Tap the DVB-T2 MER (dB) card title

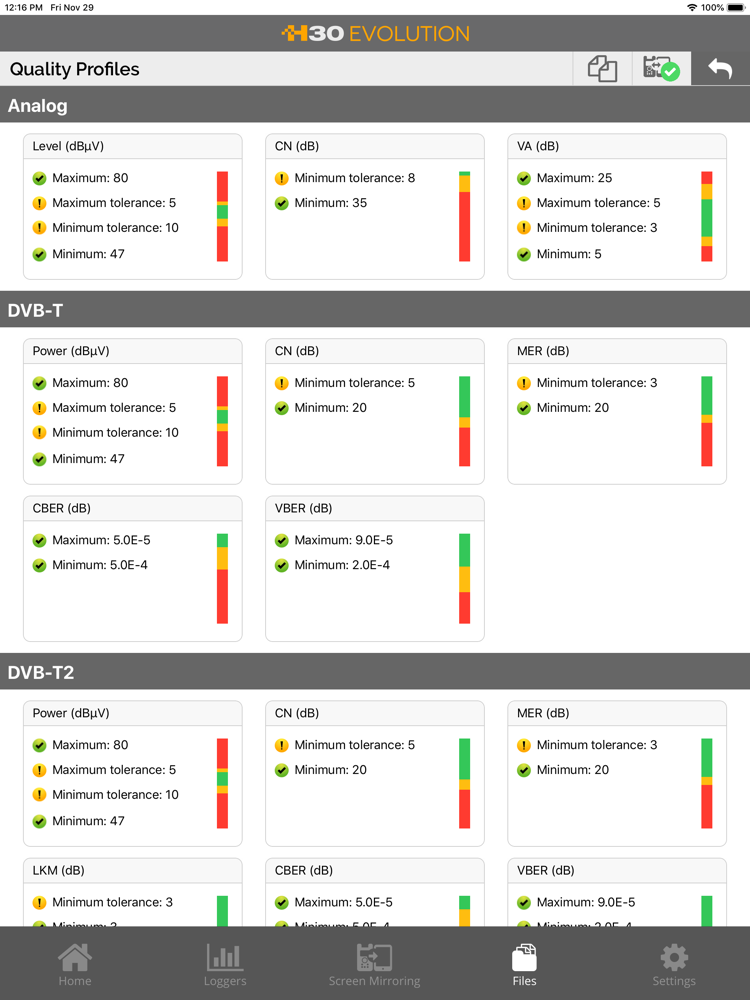point(543,713)
